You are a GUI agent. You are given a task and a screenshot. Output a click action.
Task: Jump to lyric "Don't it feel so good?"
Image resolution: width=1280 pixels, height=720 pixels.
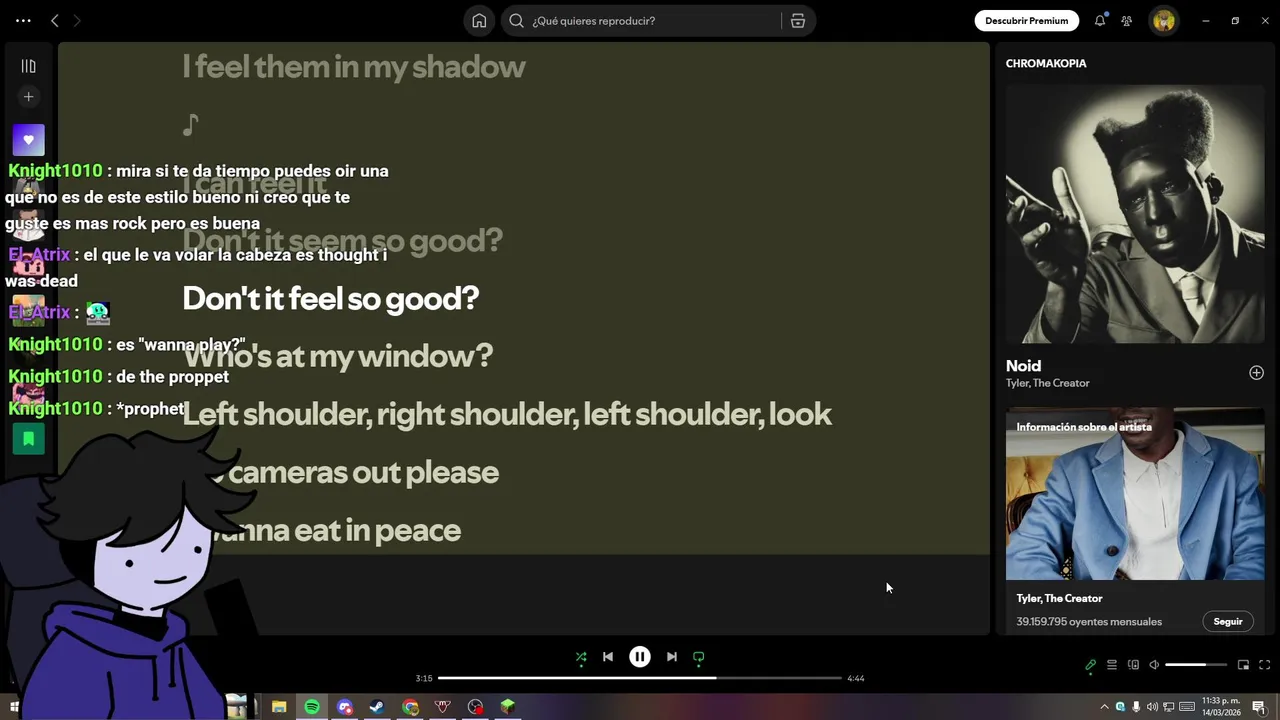pyautogui.click(x=330, y=298)
